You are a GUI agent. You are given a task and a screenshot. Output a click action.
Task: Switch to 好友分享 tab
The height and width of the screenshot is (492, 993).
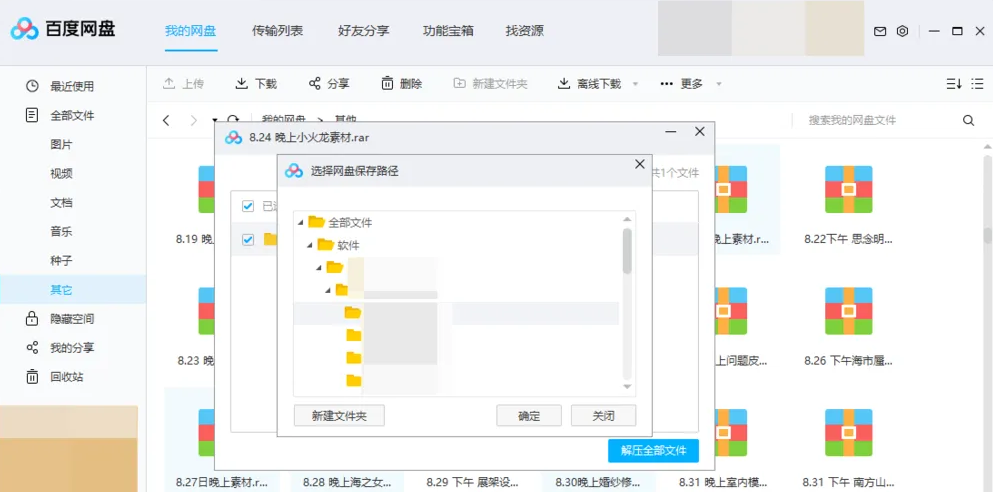pos(364,30)
